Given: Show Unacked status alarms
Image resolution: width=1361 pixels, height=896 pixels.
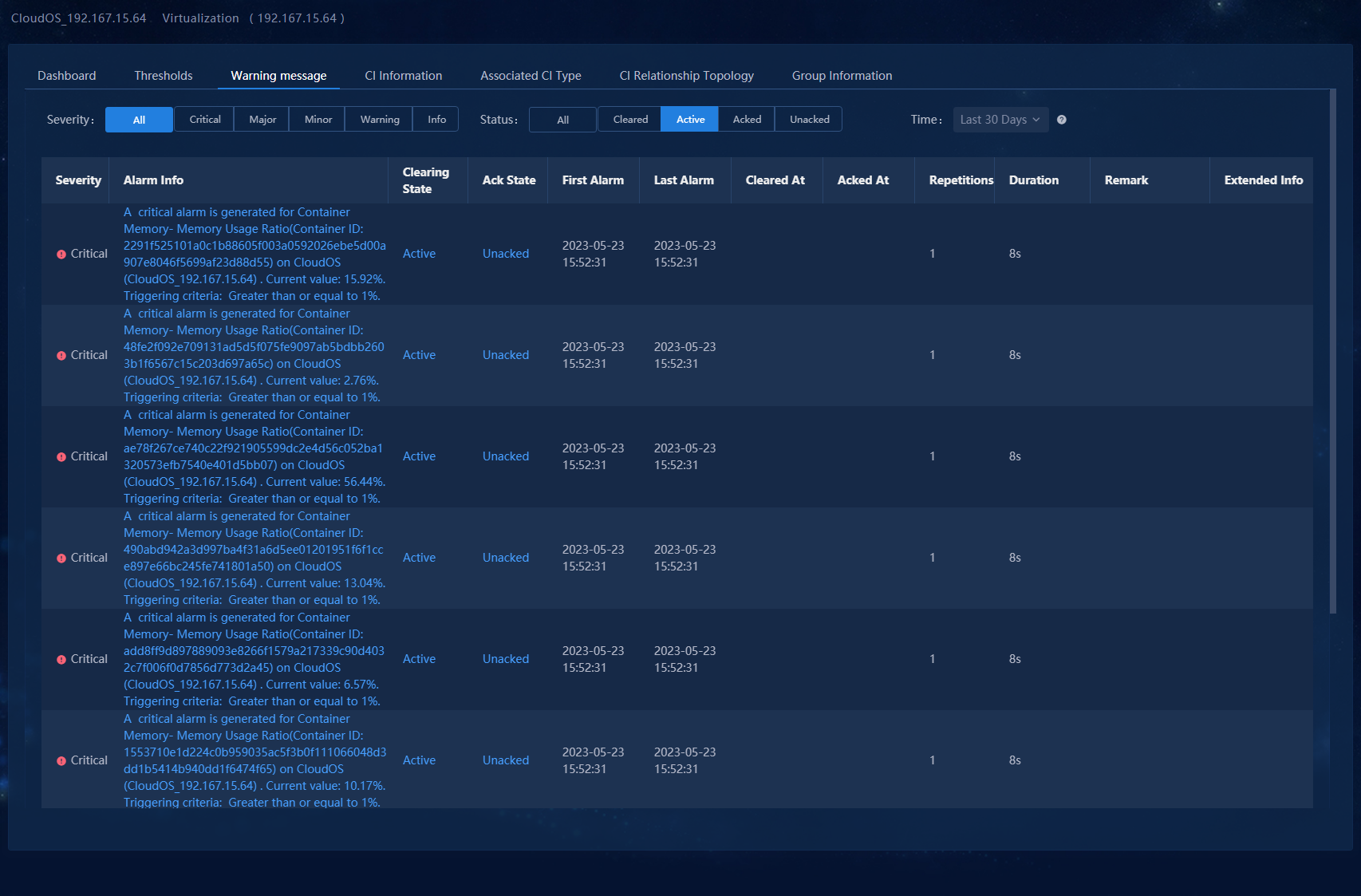Looking at the screenshot, I should (x=809, y=120).
